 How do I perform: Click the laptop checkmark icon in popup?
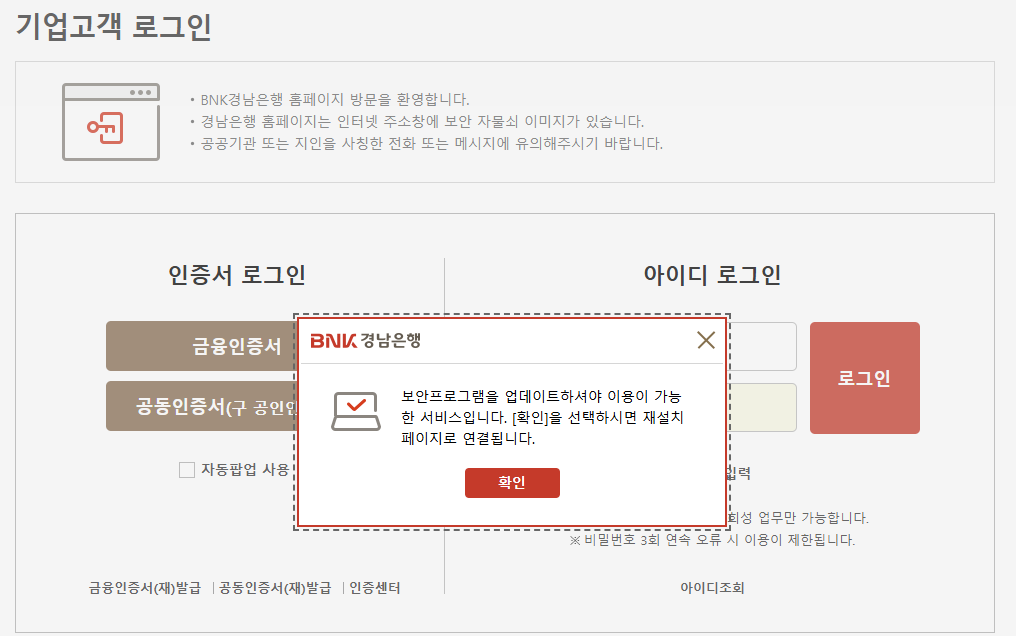coord(356,411)
